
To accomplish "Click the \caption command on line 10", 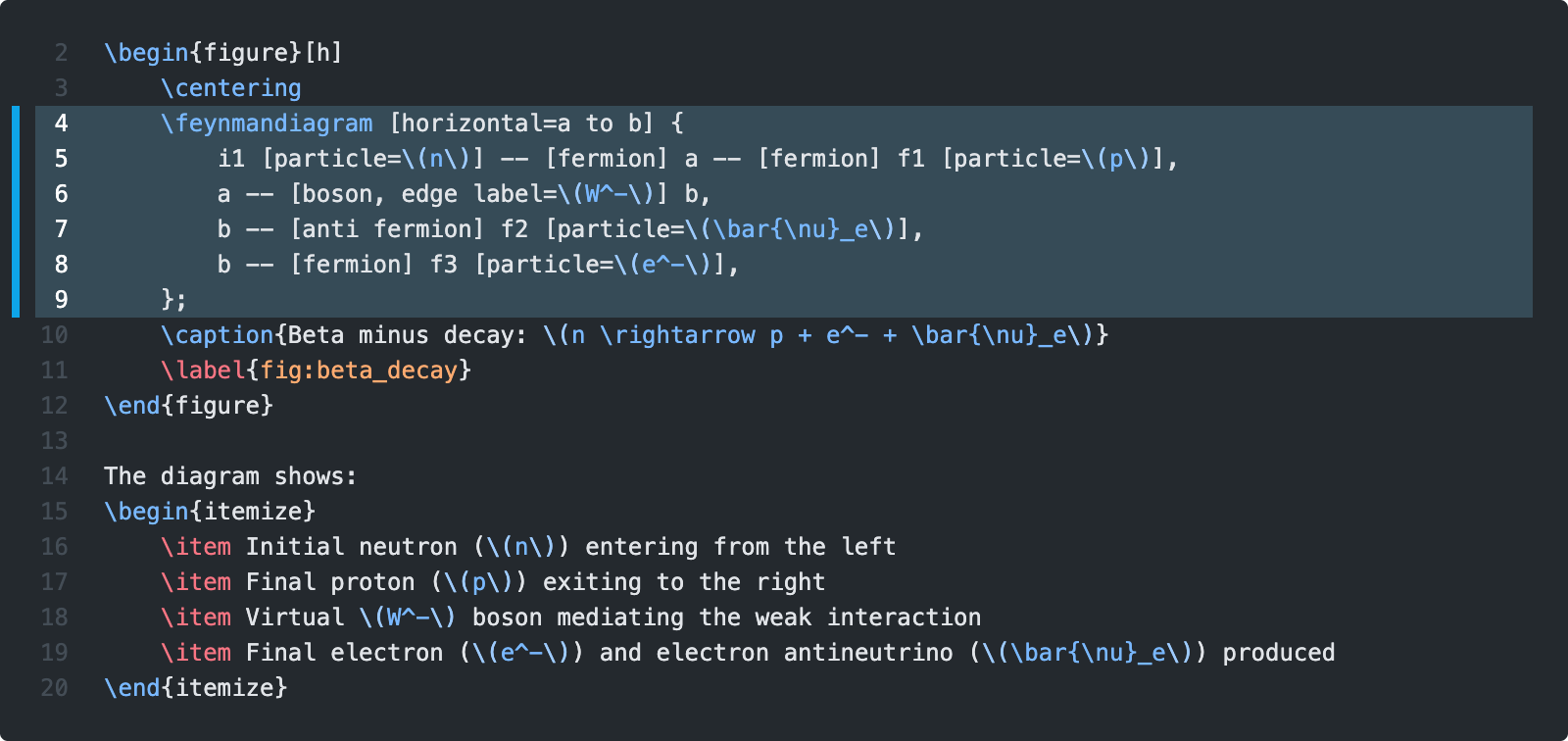I will pos(218,335).
